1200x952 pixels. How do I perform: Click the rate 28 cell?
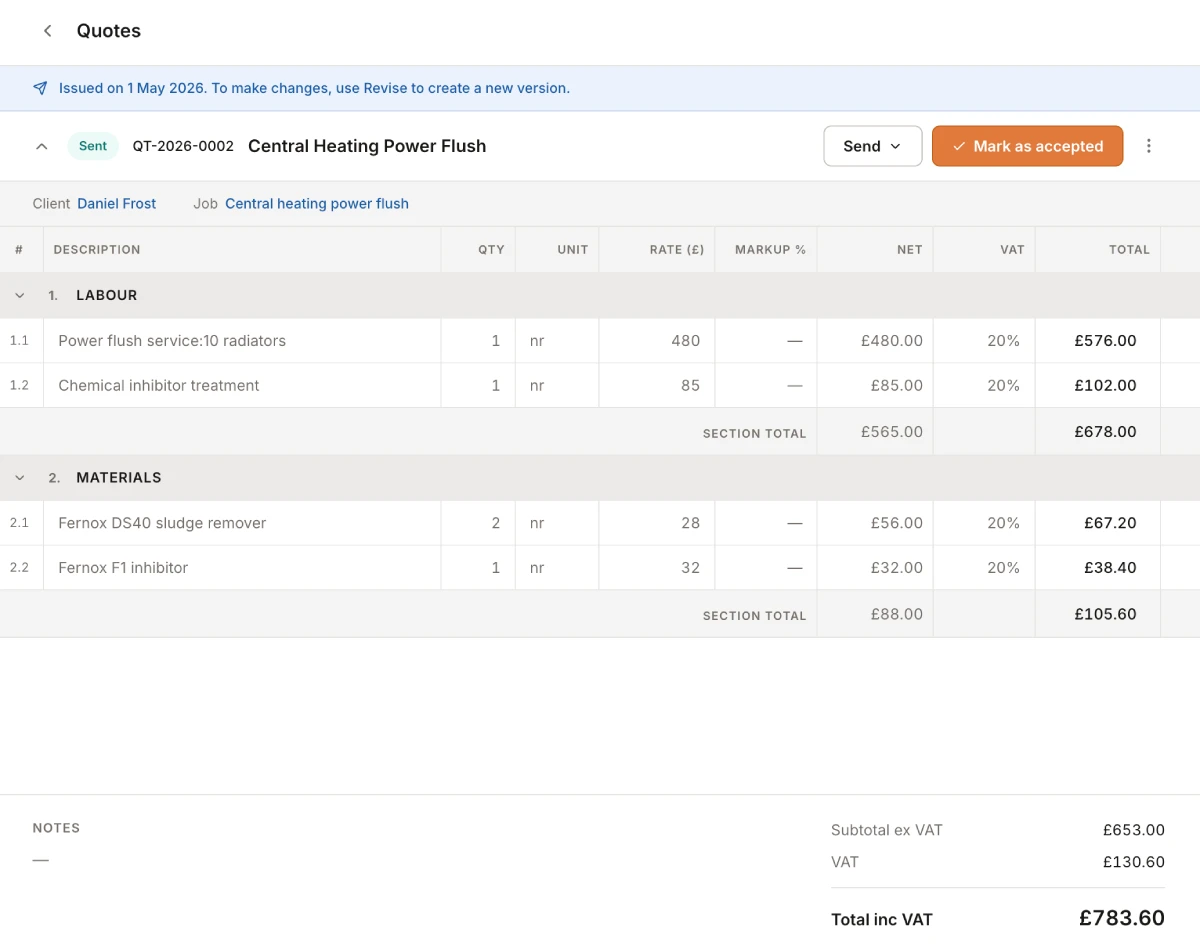(658, 523)
